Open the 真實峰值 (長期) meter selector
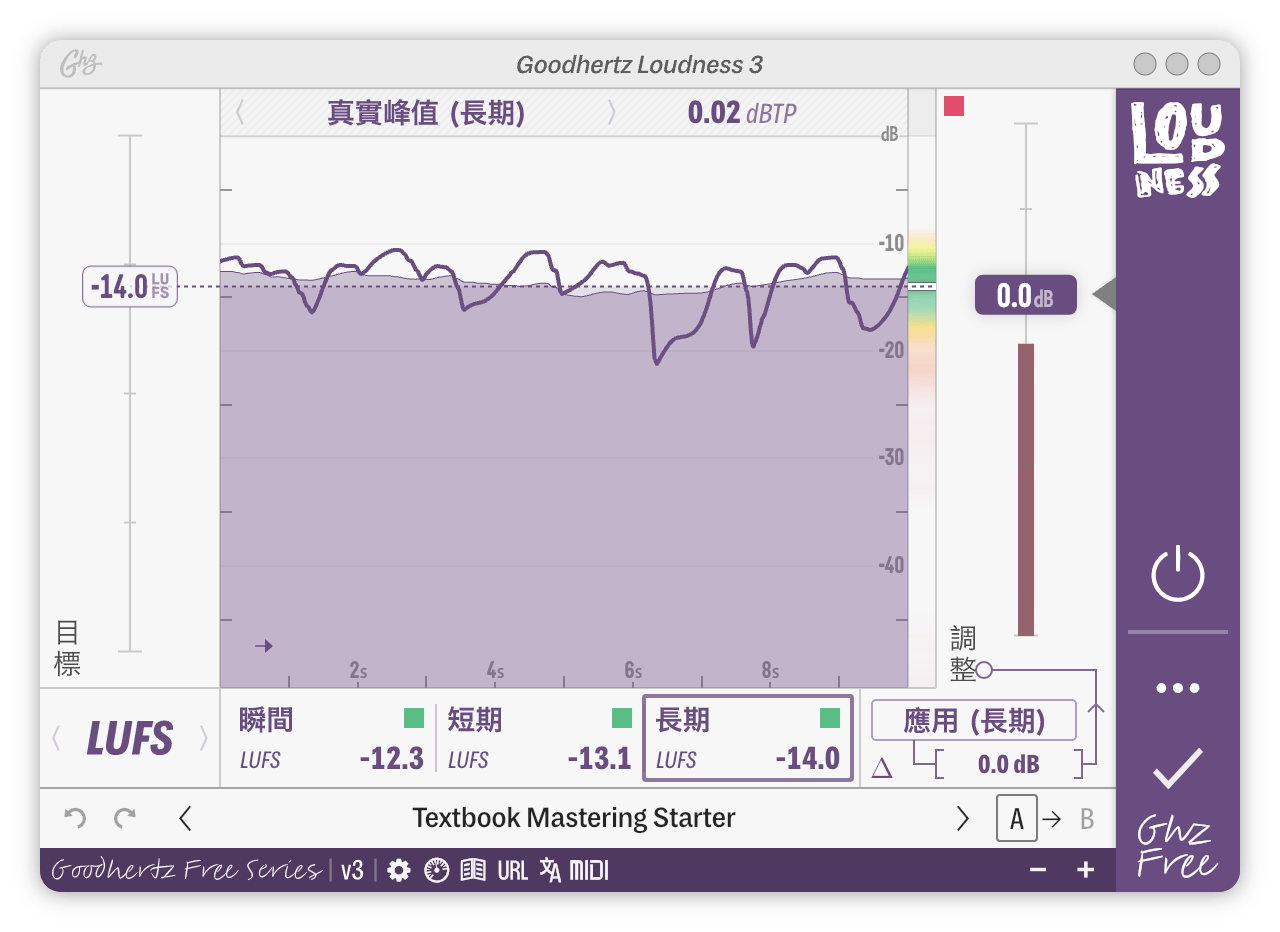 click(x=426, y=113)
